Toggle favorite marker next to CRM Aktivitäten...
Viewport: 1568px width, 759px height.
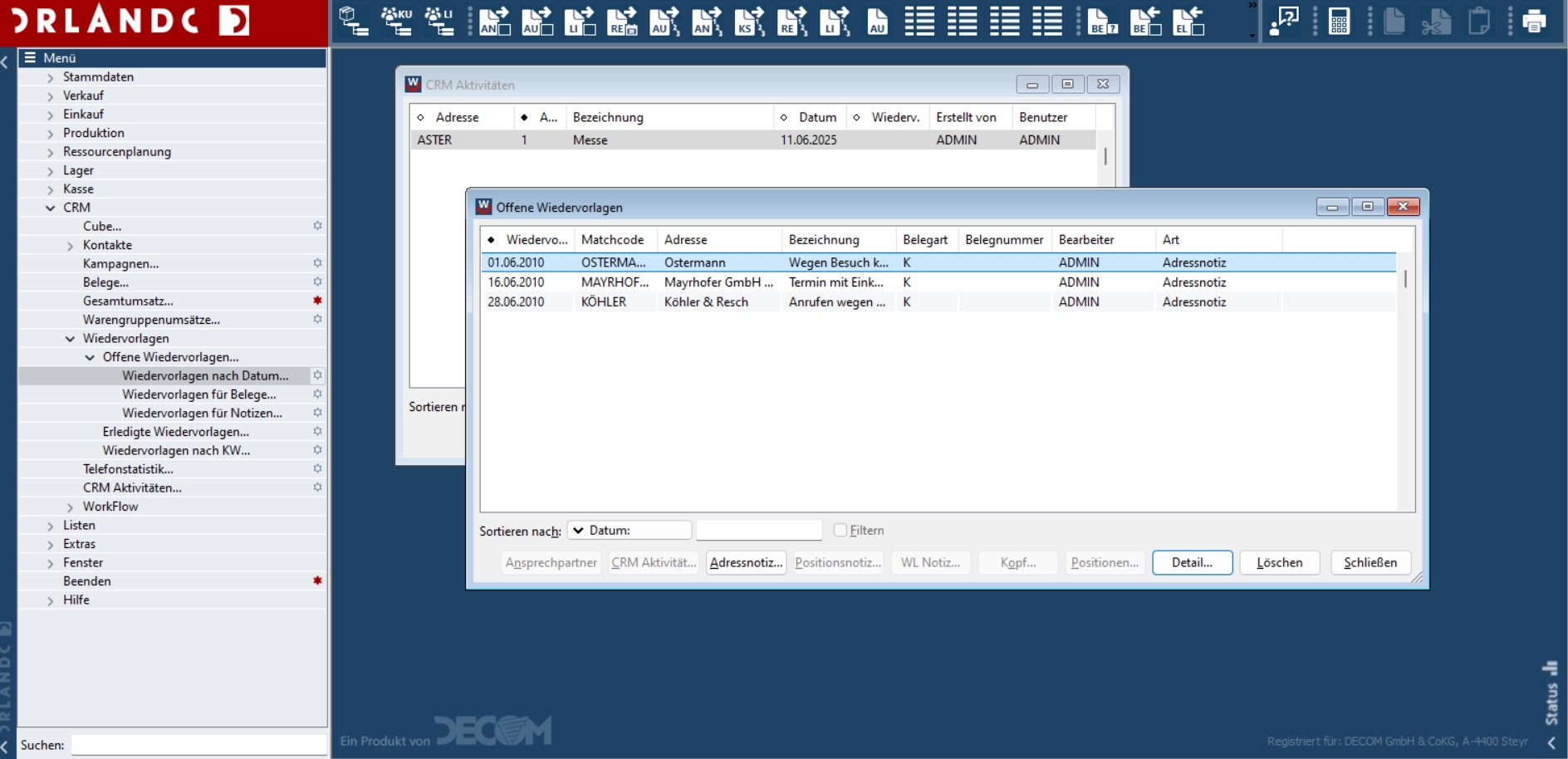(x=317, y=487)
